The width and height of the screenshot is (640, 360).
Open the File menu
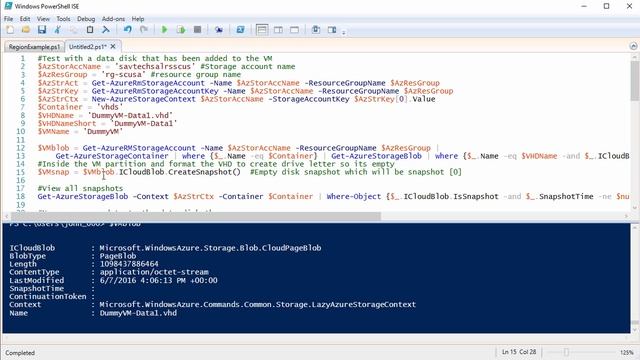(x=9, y=19)
